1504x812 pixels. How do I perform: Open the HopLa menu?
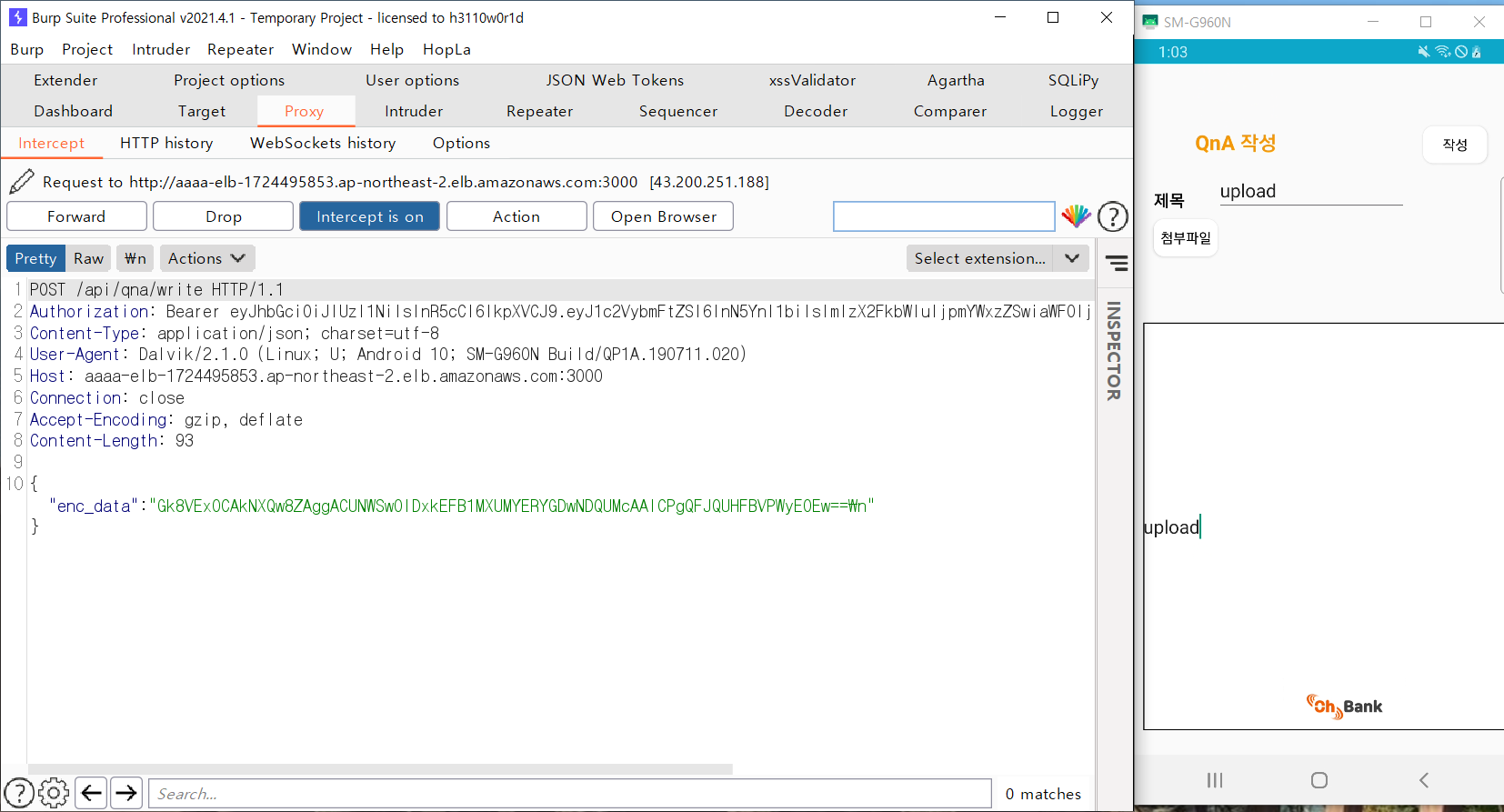pos(446,49)
